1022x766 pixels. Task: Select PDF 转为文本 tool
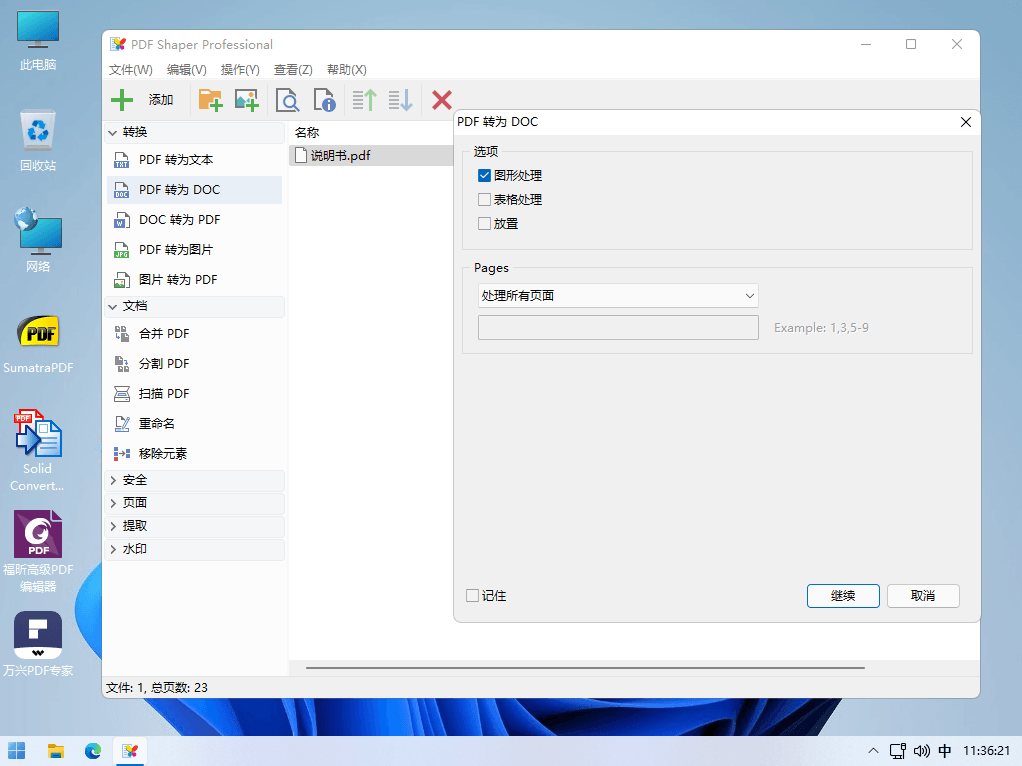pyautogui.click(x=194, y=160)
